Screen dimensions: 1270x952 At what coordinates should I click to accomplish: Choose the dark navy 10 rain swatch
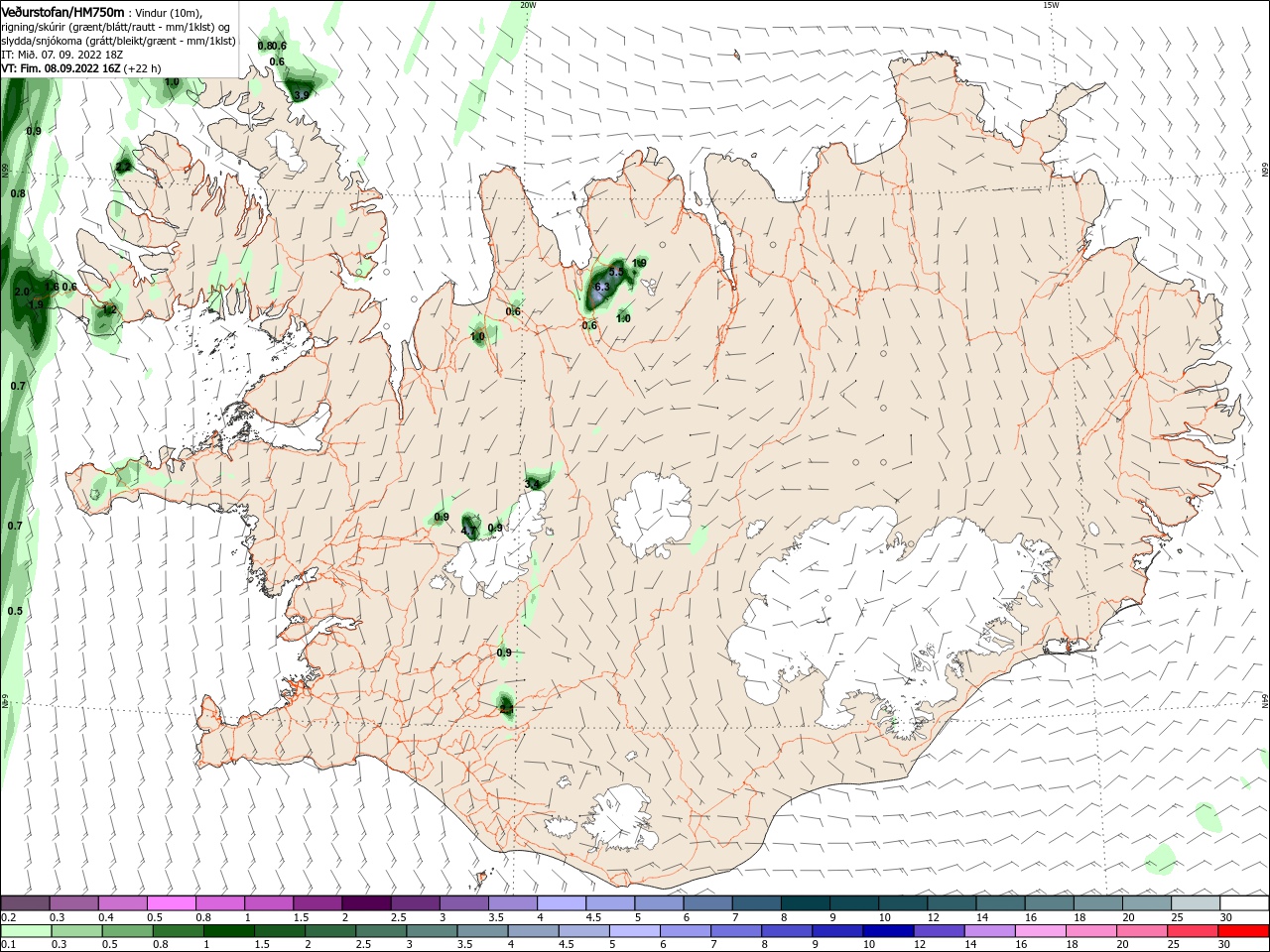point(888,931)
